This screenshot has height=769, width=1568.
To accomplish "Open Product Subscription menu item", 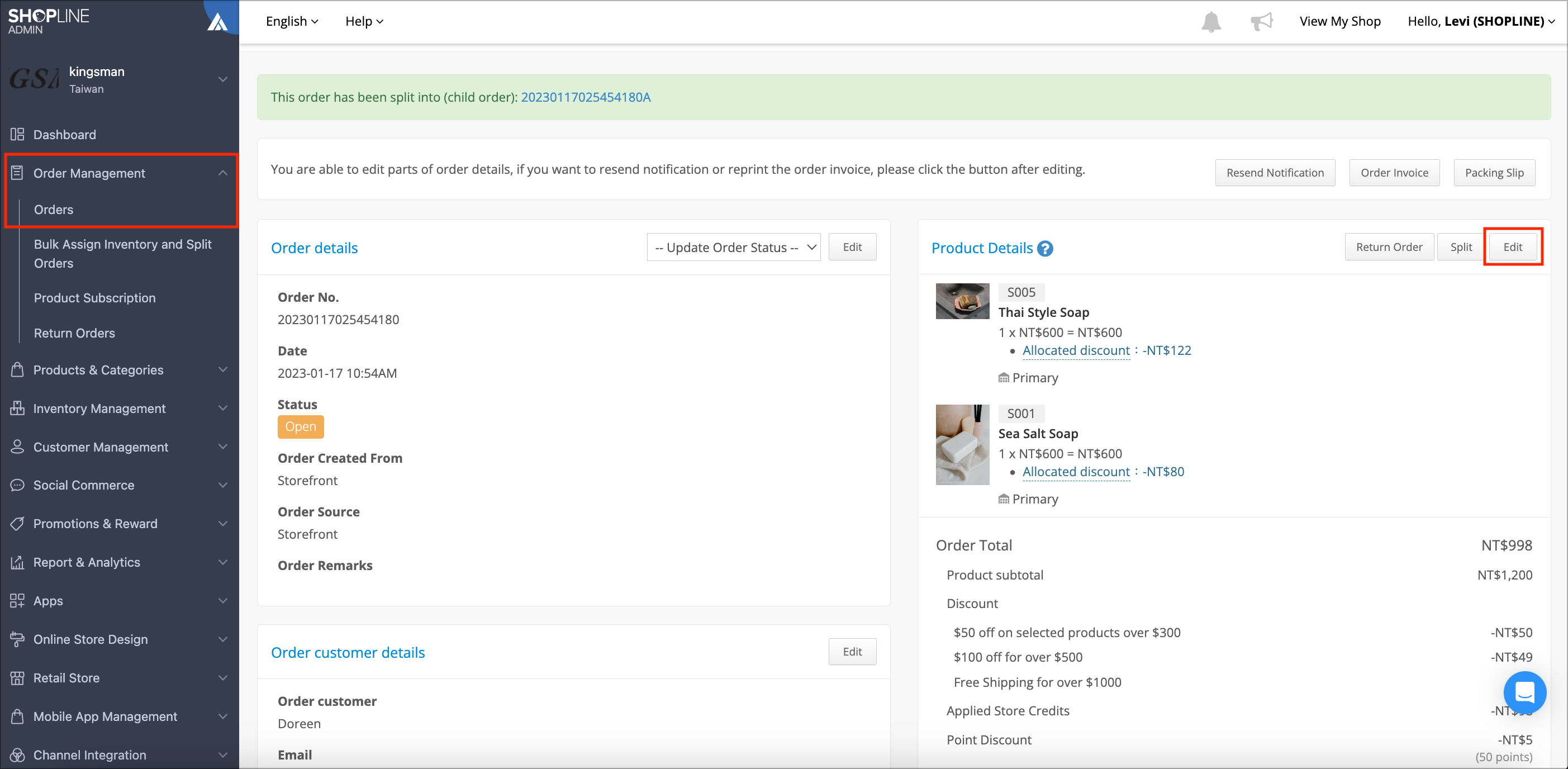I will coord(94,298).
